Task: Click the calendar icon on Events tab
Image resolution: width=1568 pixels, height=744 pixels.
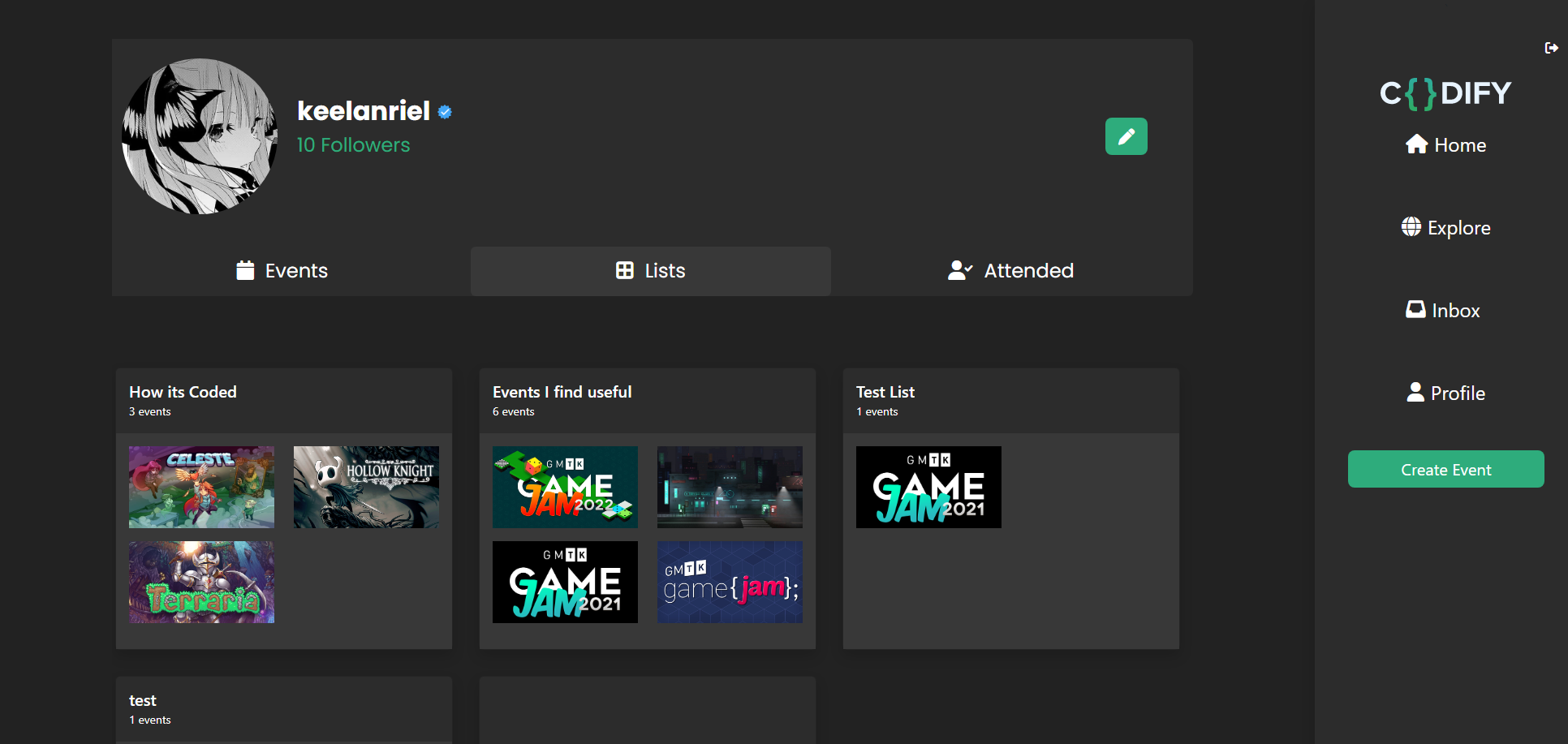Action: [245, 270]
